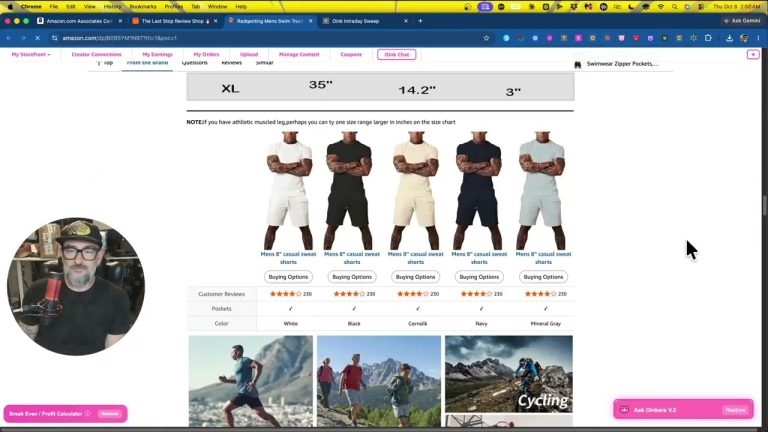Click the White shorts product image

(288, 191)
